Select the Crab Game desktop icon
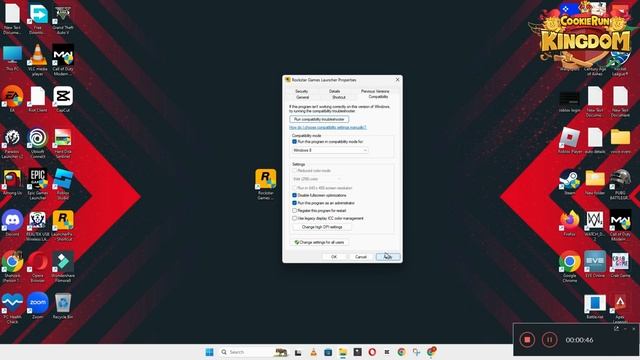 620,264
